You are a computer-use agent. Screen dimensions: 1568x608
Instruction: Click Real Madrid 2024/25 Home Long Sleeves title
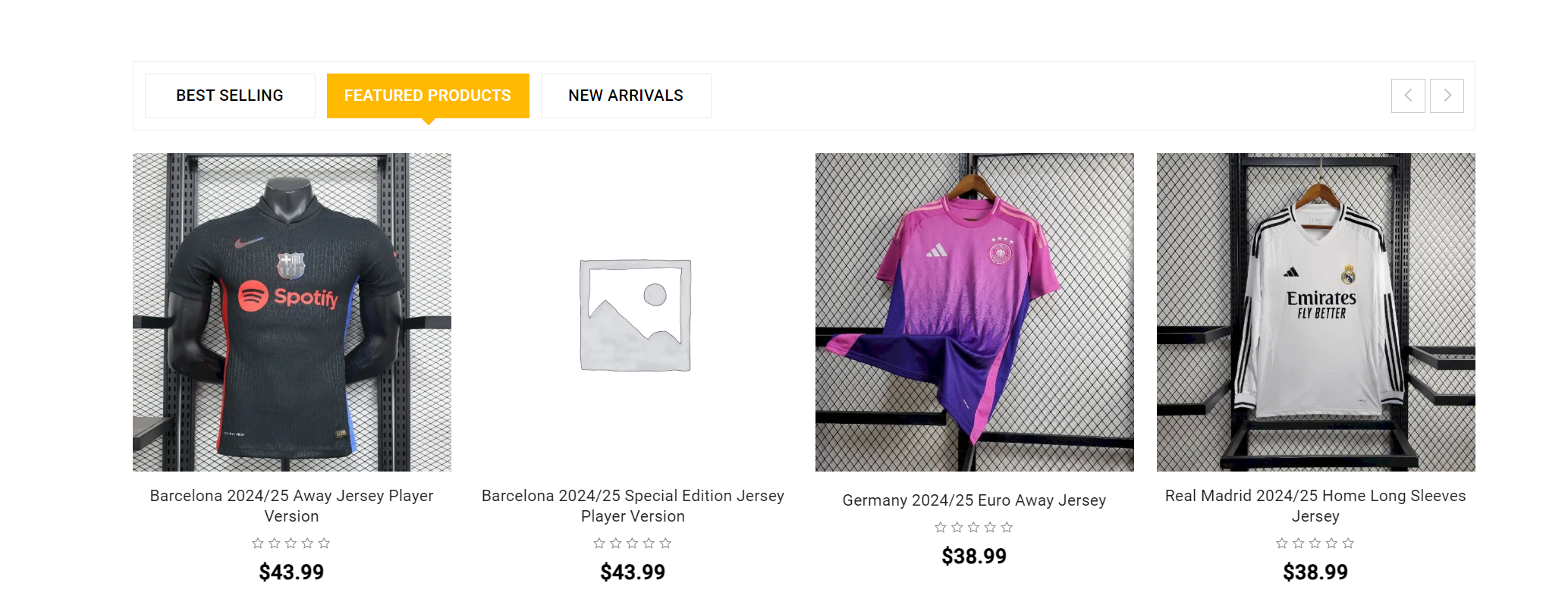tap(1315, 506)
